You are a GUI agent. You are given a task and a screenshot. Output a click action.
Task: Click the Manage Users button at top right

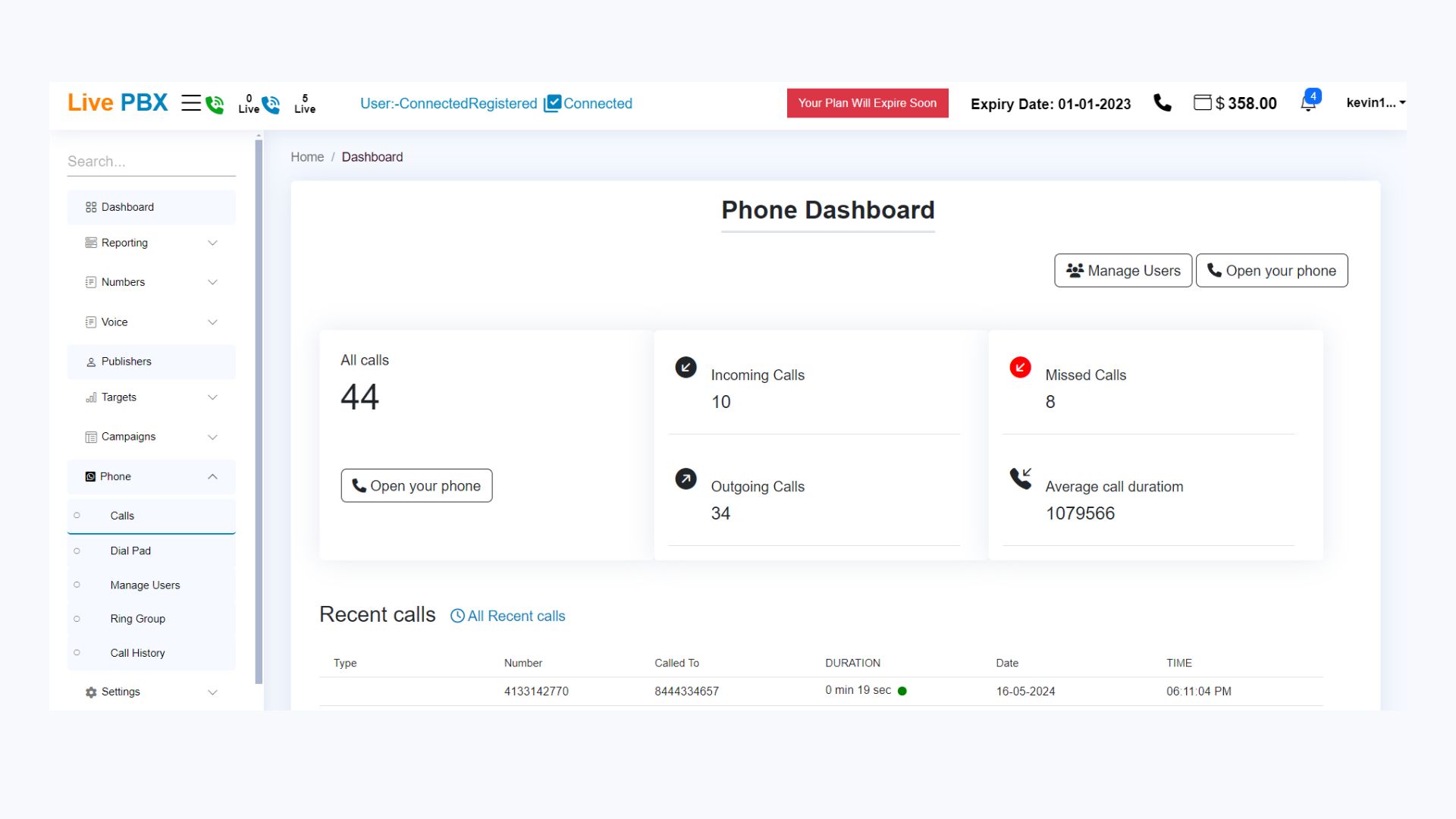(1123, 271)
